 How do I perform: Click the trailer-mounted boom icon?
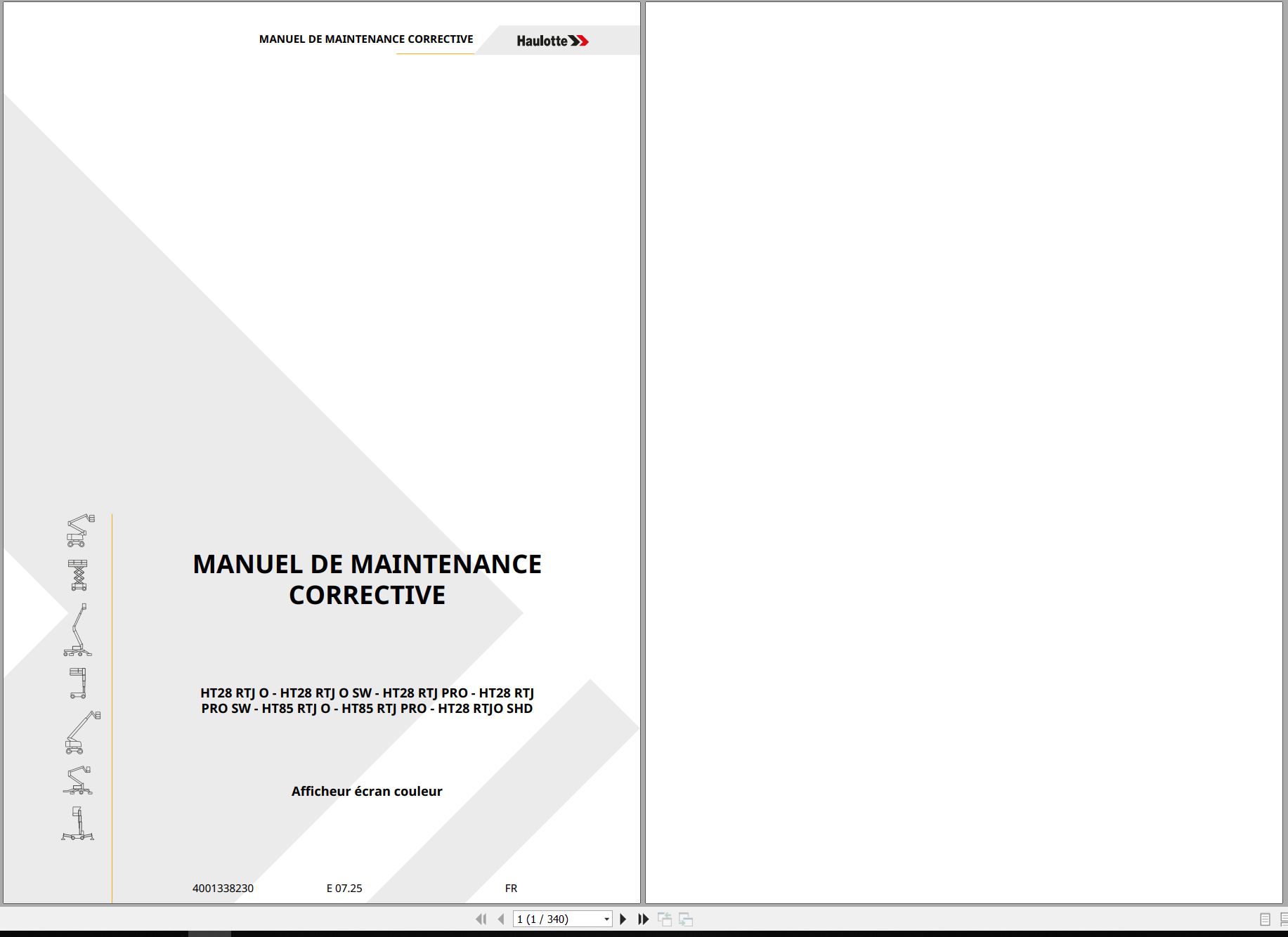(x=77, y=780)
